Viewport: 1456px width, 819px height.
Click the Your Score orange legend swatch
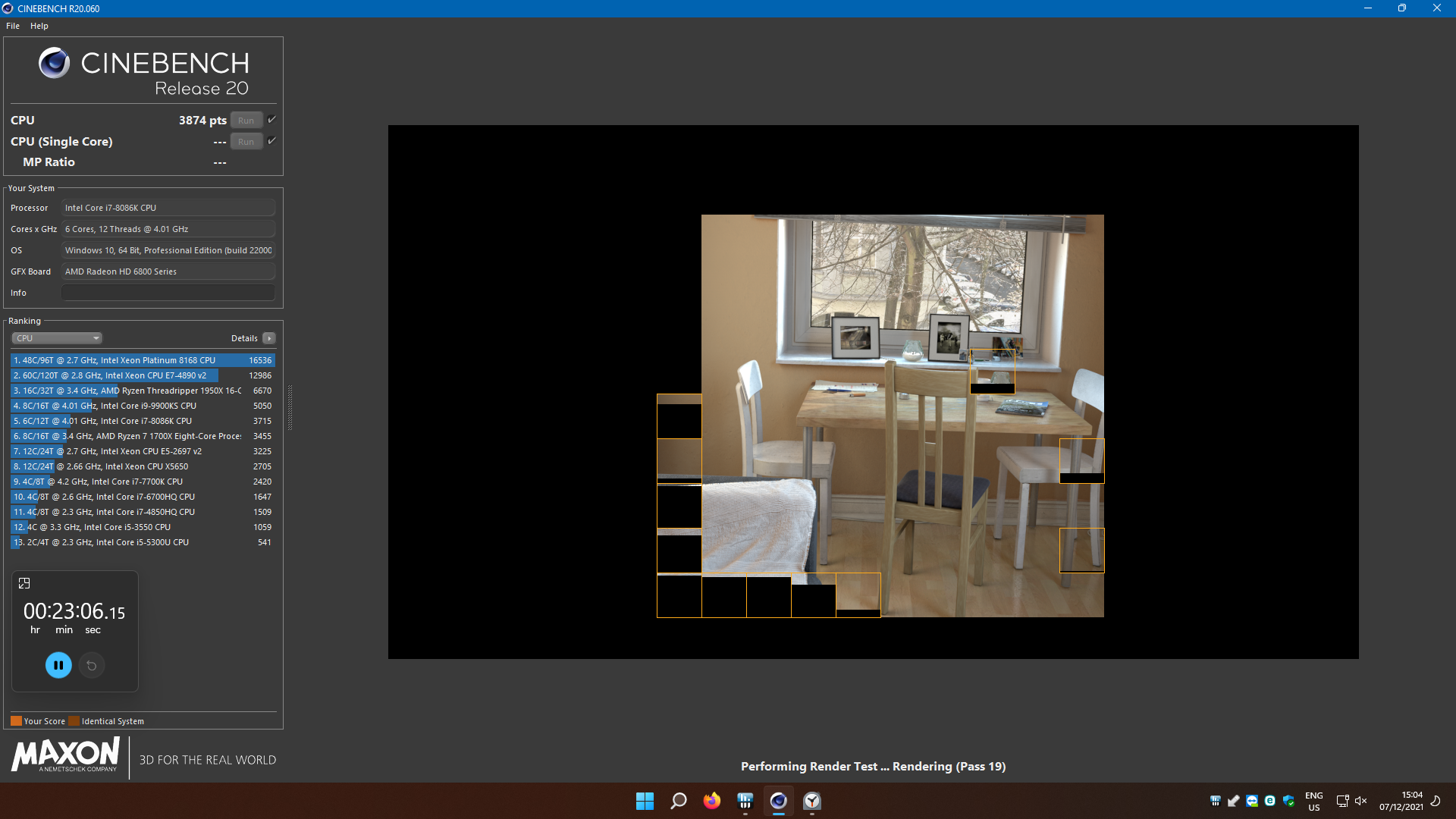coord(16,721)
